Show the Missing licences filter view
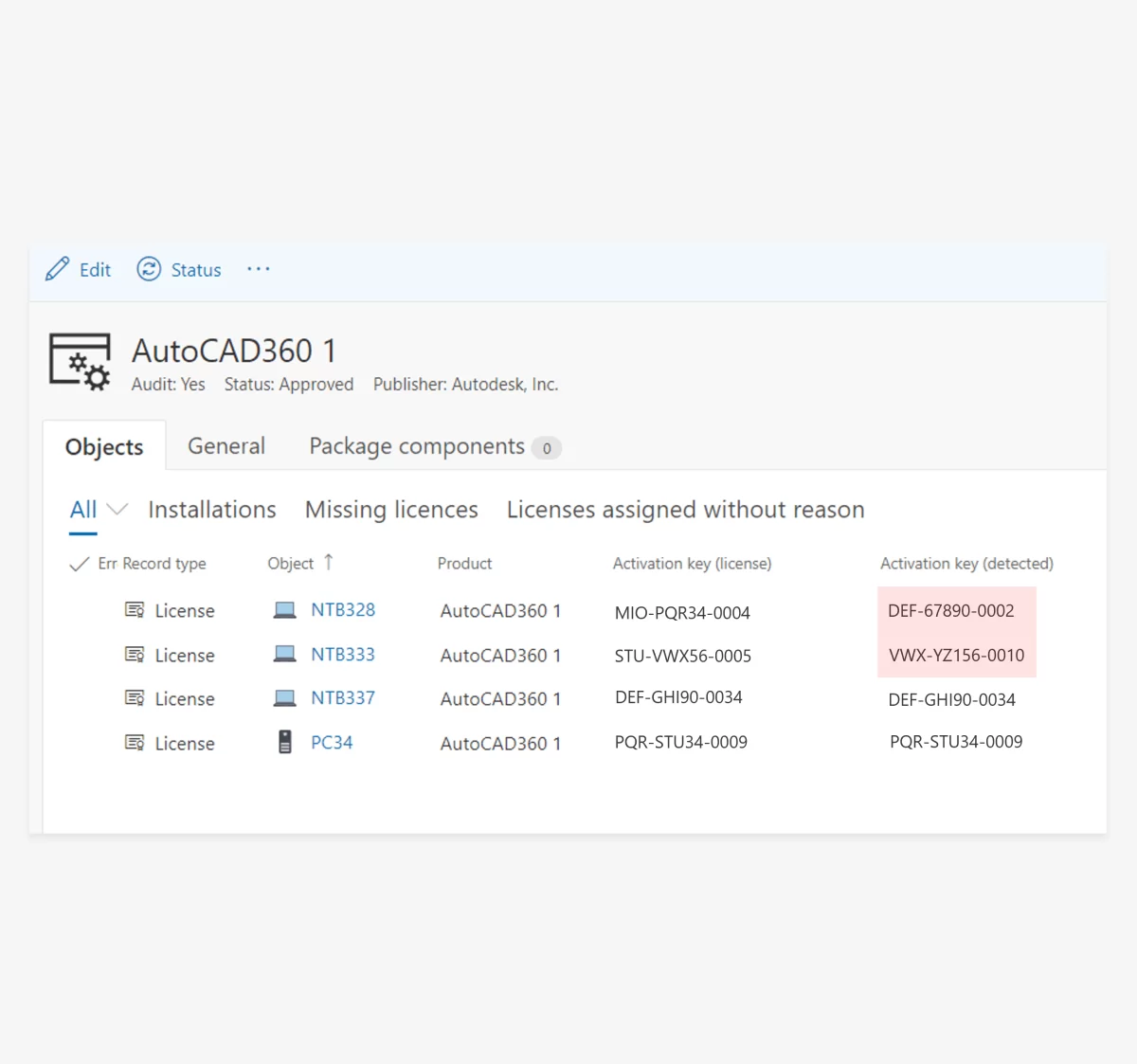Image resolution: width=1137 pixels, height=1064 pixels. (391, 510)
